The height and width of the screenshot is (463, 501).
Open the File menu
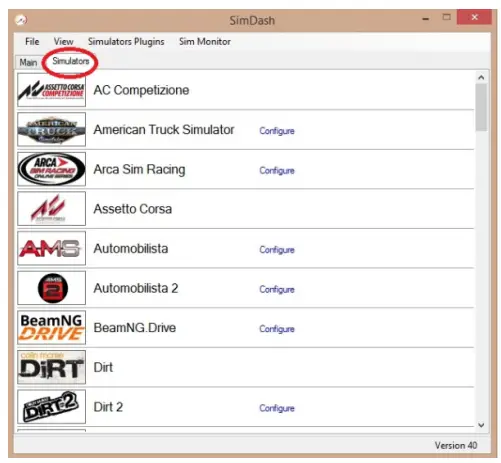(x=32, y=42)
